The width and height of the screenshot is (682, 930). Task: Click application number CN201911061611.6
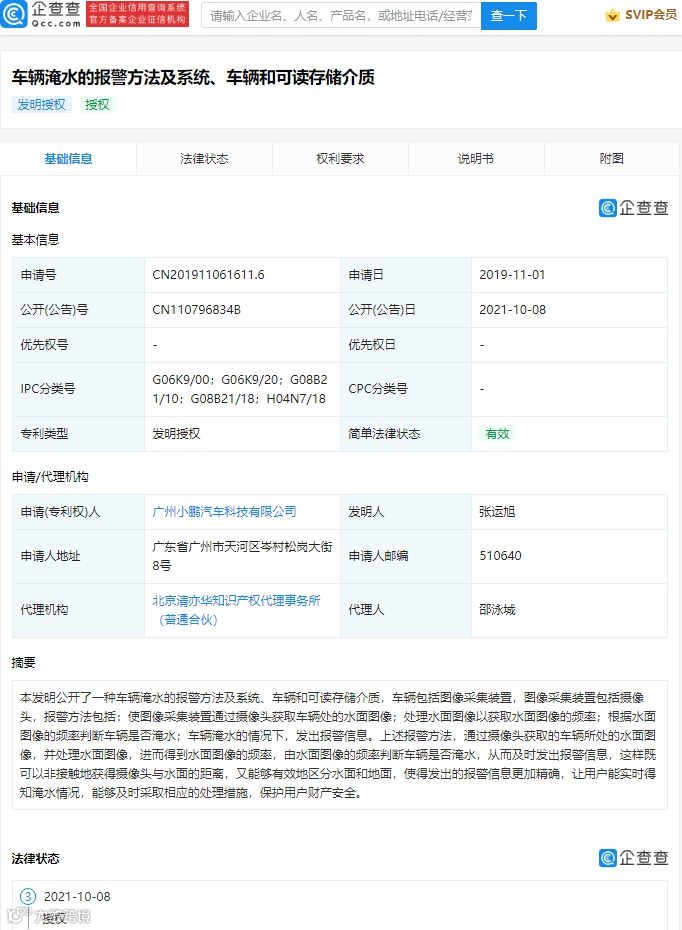pos(208,275)
